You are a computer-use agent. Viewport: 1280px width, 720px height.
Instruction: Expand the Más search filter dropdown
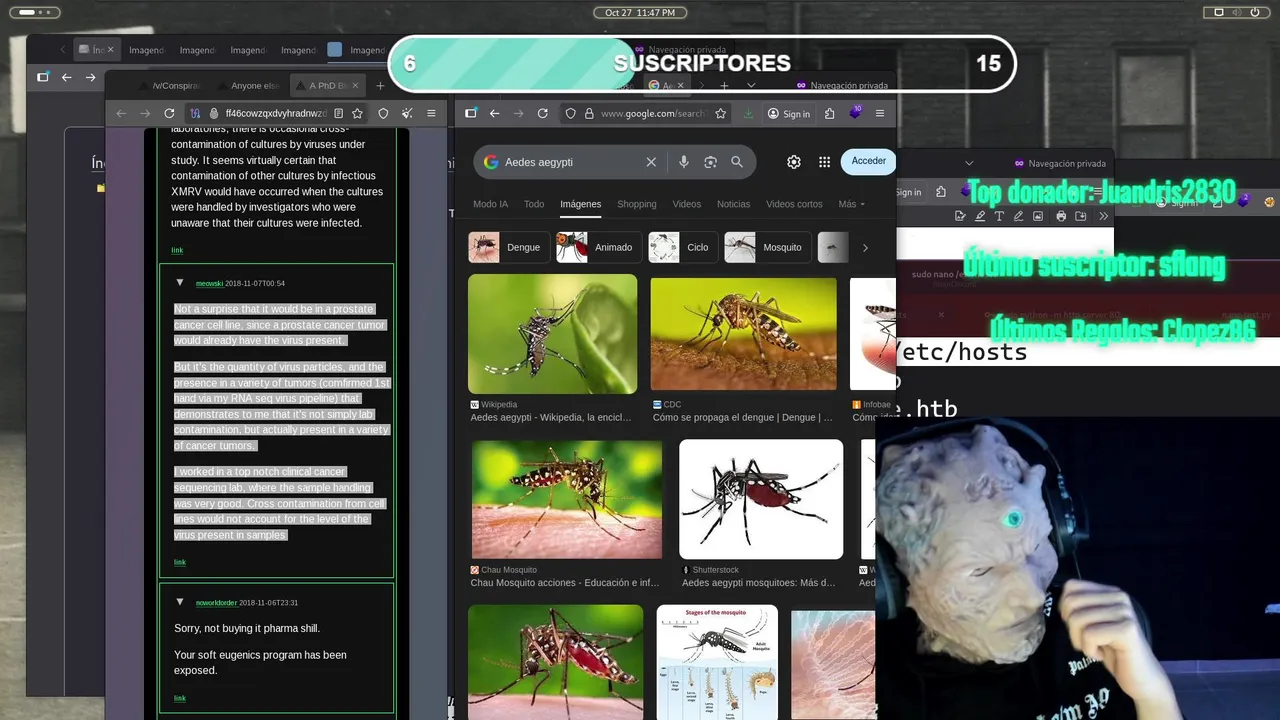click(851, 204)
